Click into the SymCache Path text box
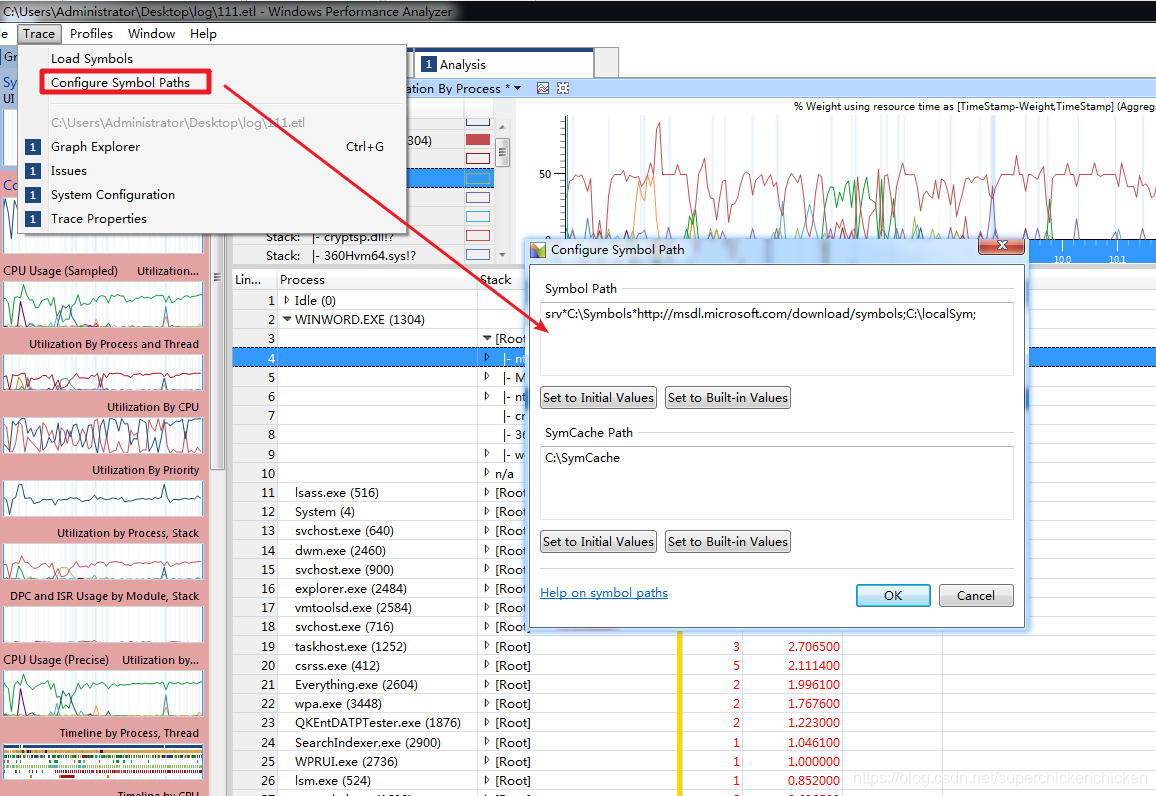This screenshot has height=796, width=1156. pos(776,483)
